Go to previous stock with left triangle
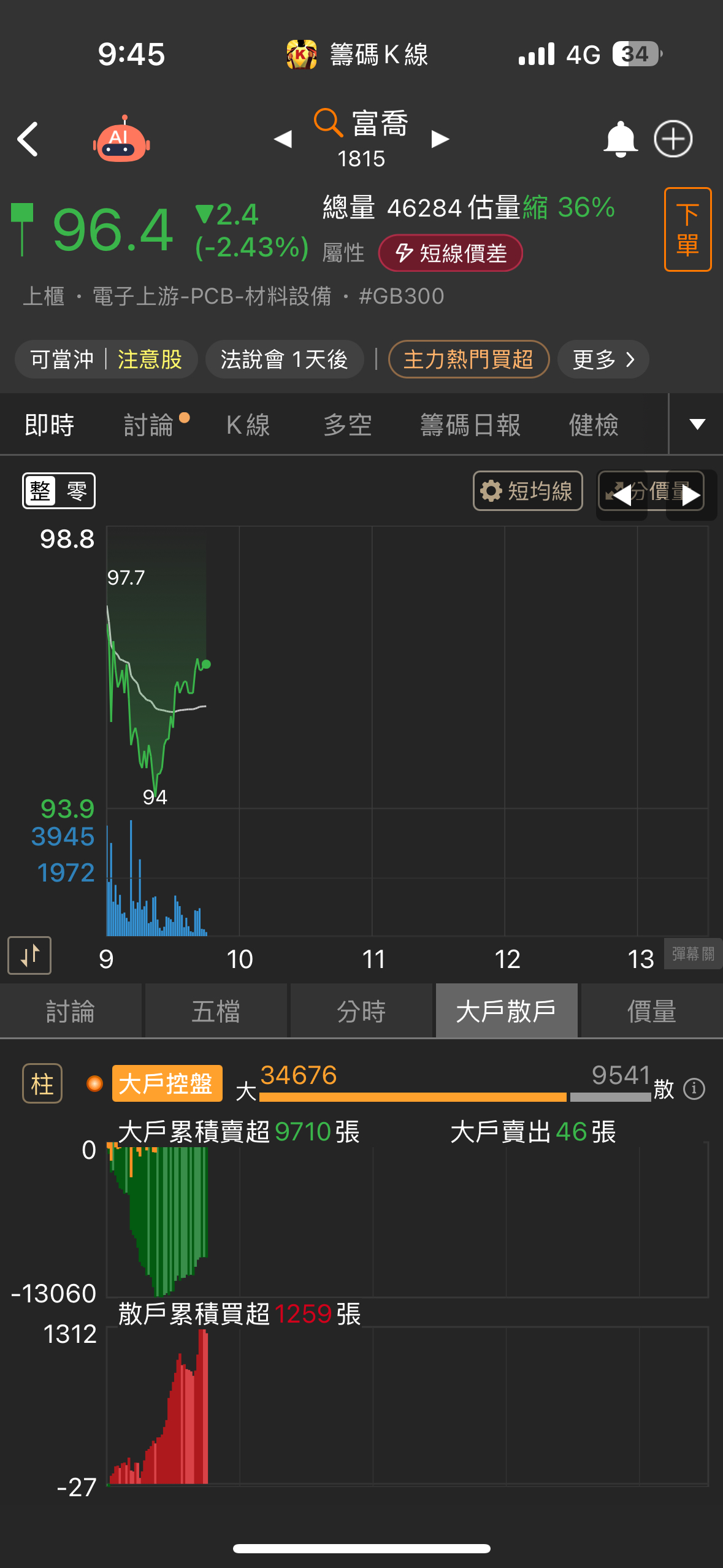The width and height of the screenshot is (723, 1568). [283, 139]
